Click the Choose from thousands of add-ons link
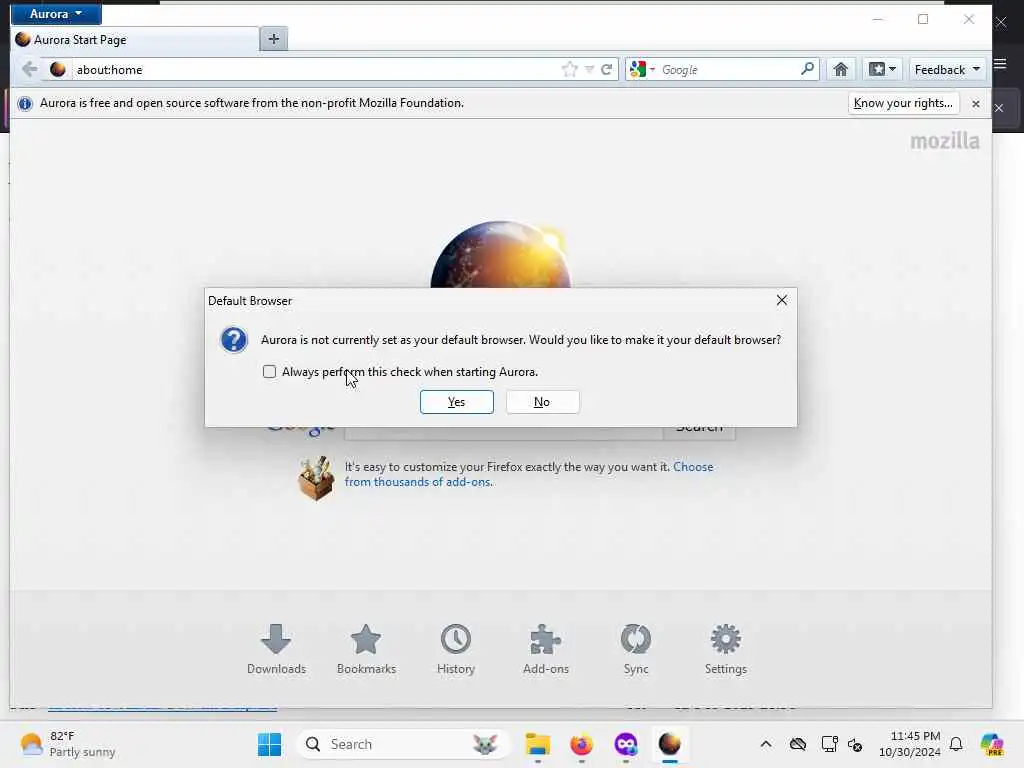Viewport: 1024px width, 768px height. point(529,475)
